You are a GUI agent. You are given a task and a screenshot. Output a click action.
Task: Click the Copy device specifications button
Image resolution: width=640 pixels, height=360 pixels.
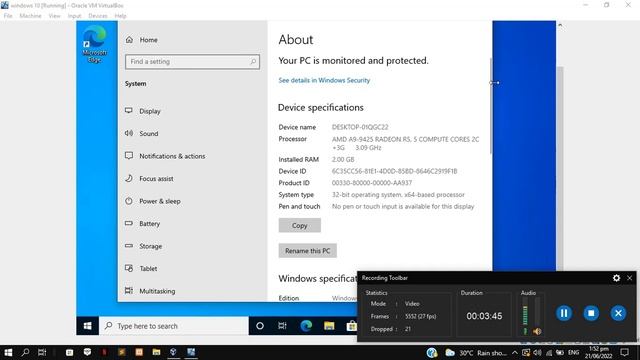pos(300,225)
